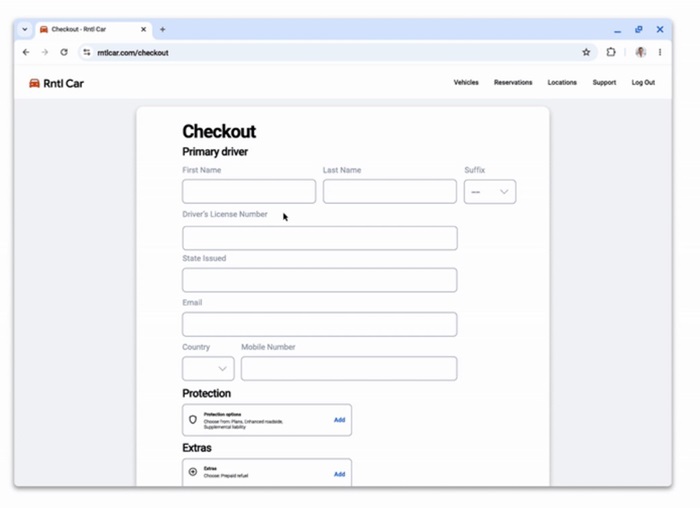The width and height of the screenshot is (700, 508).
Task: Open the browser extensions puzzle icon
Action: (x=611, y=52)
